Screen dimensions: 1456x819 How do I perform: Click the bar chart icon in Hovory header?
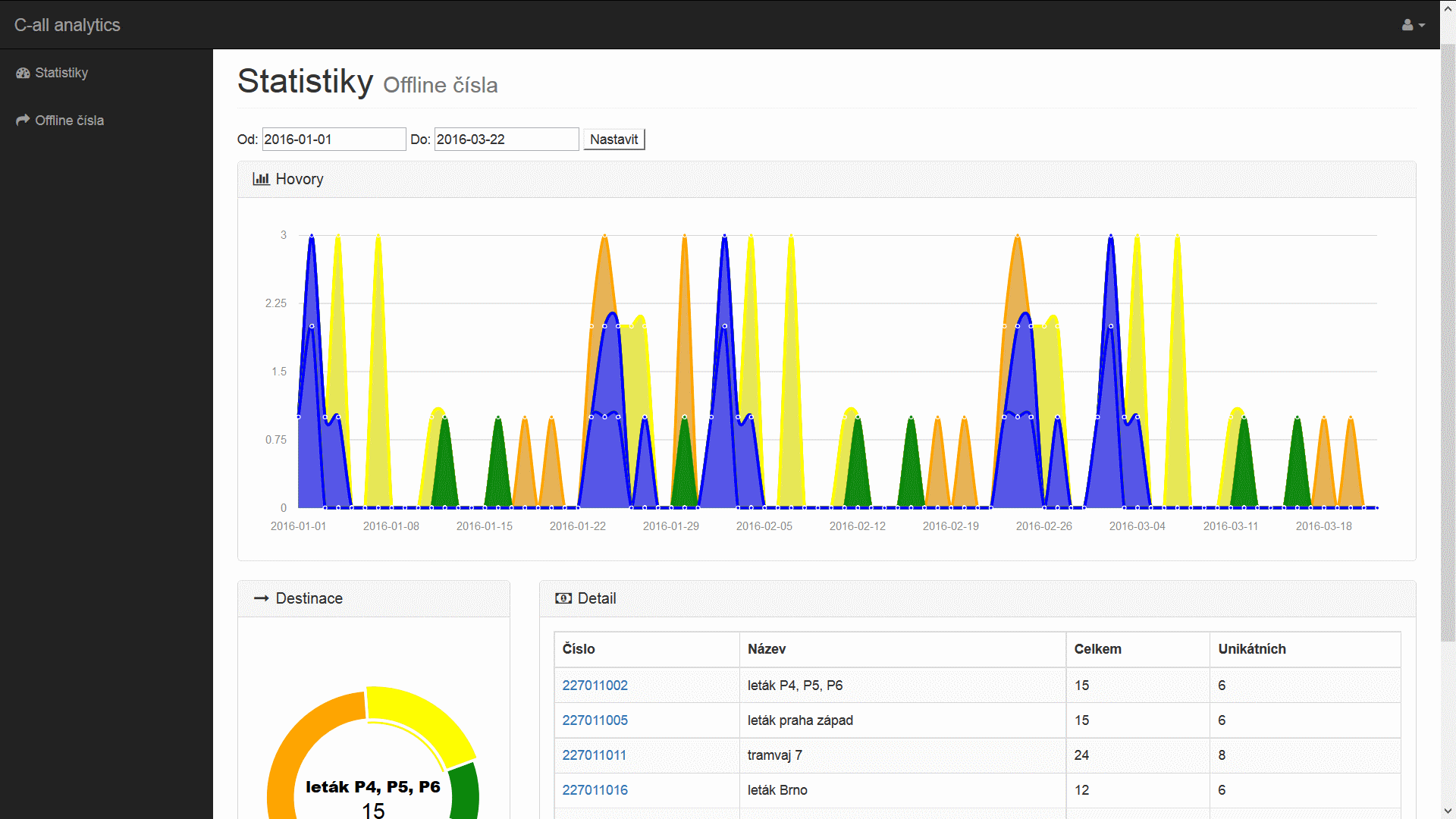pos(261,179)
